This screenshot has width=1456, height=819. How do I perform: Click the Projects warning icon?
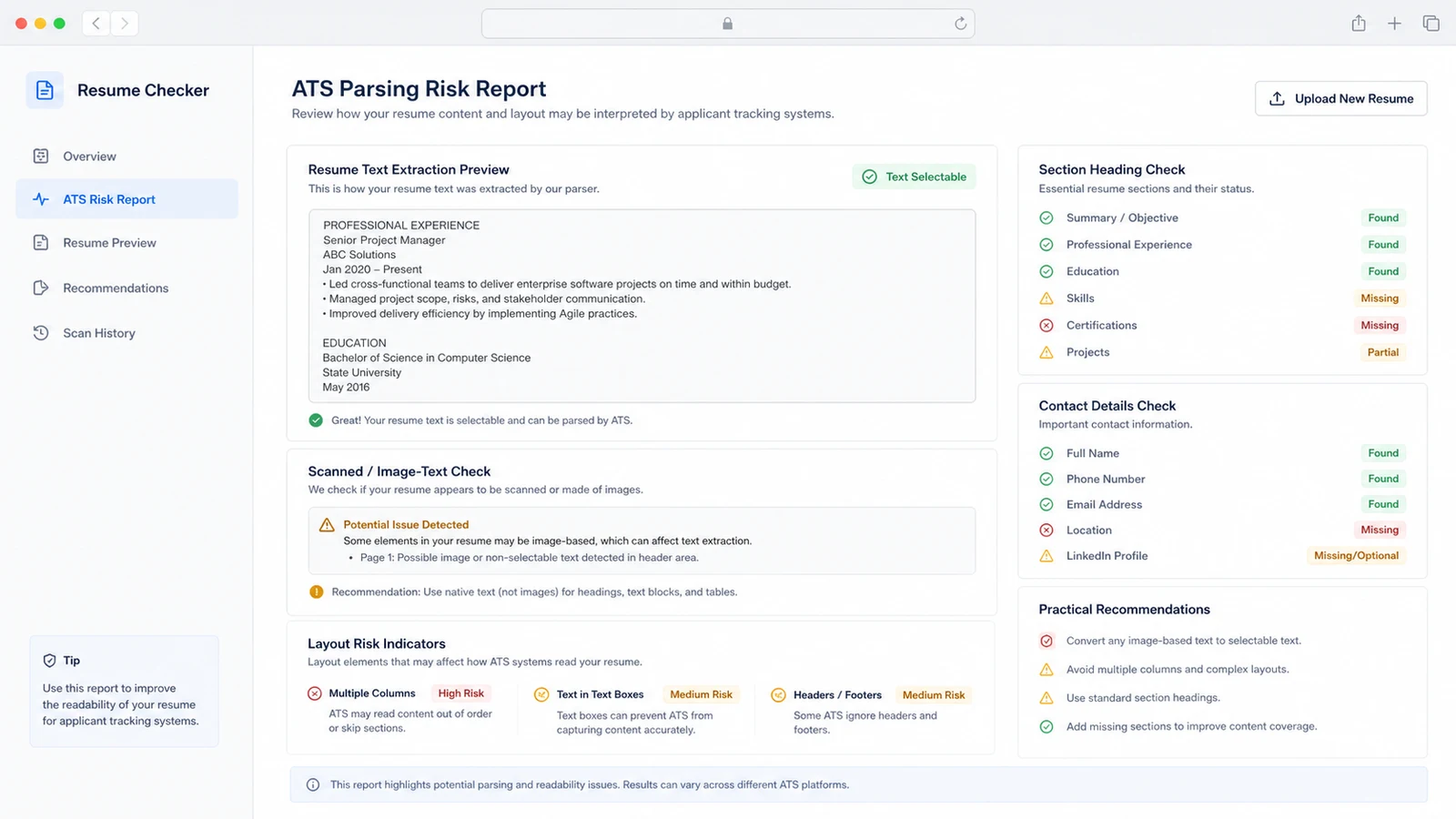click(x=1046, y=352)
